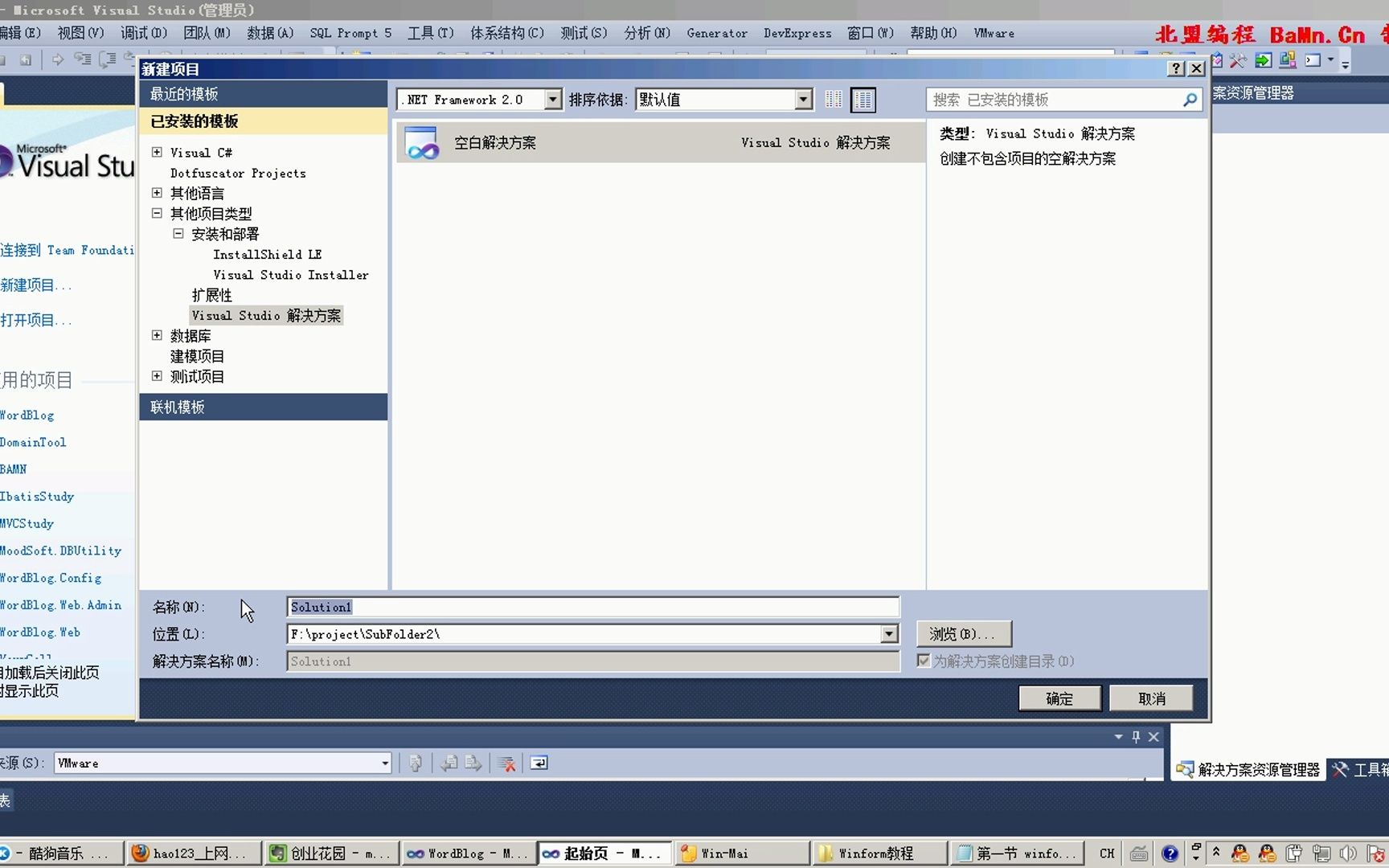This screenshot has width=1389, height=868.
Task: Click the keyboard input method icon
Action: coord(1139,854)
